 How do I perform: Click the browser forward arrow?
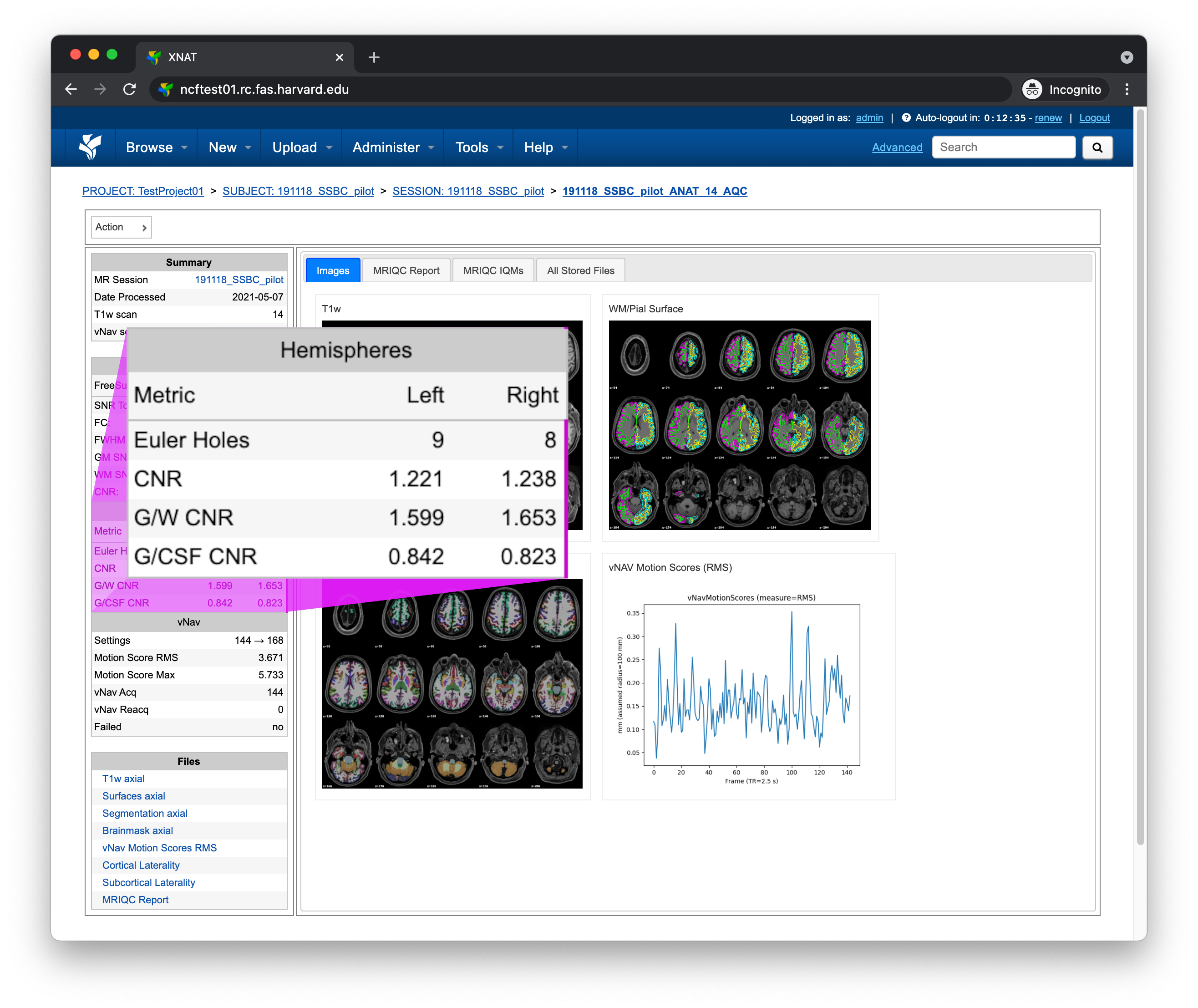(x=100, y=89)
